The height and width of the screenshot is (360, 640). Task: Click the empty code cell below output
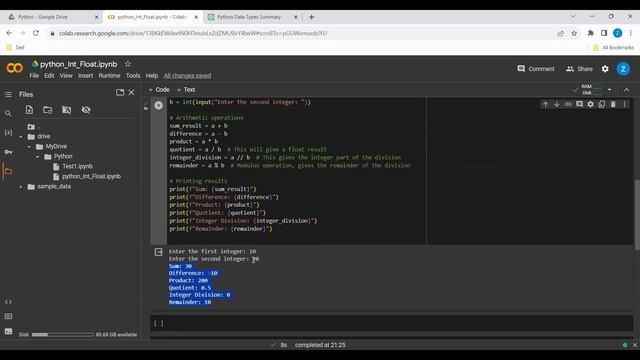(392, 323)
